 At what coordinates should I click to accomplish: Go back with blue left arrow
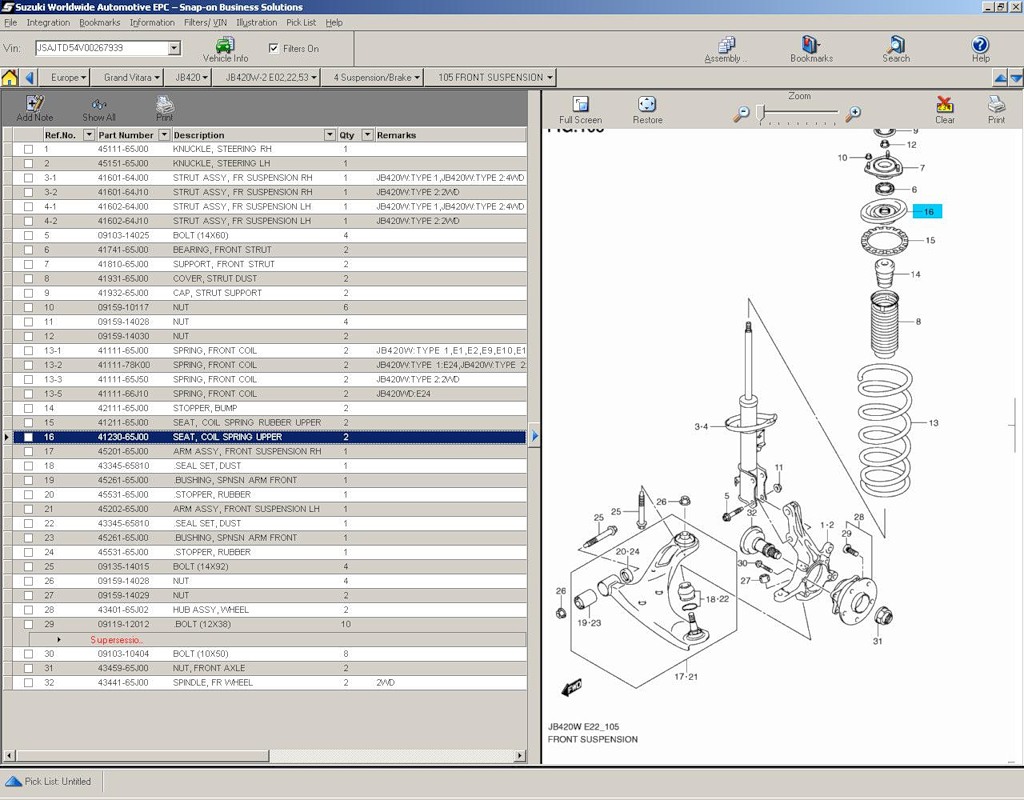point(29,78)
